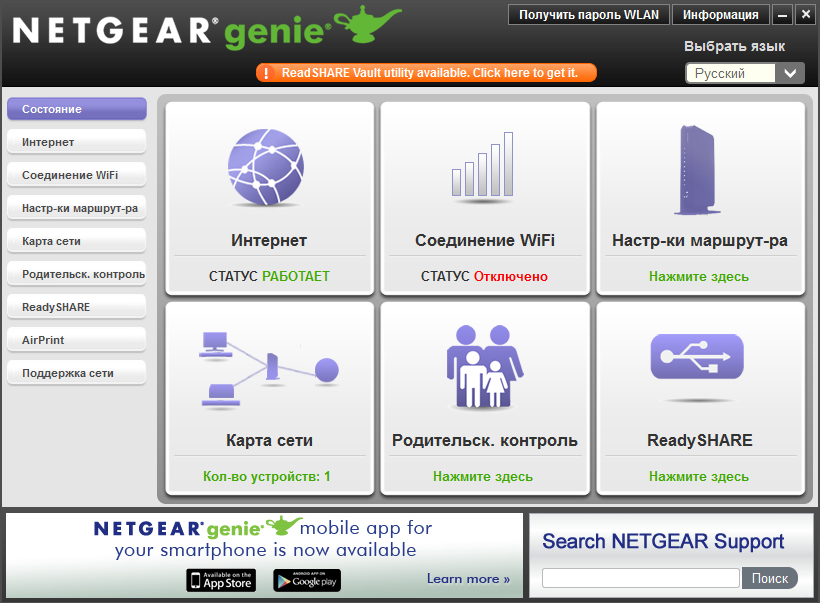
Task: Click the Кол-во устройств: 1 text
Action: pyautogui.click(x=267, y=476)
